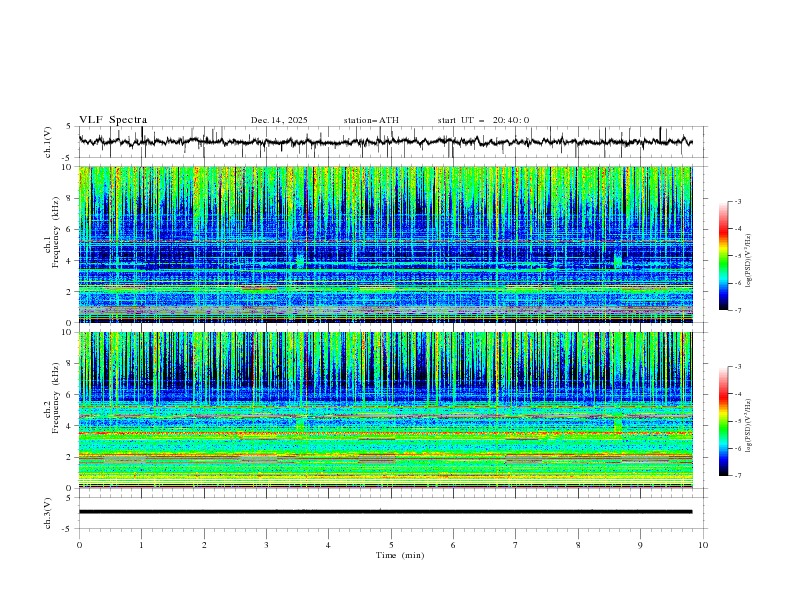Click the ch.1(V) axis label
Viewport: 792px width, 612px height.
[48, 142]
